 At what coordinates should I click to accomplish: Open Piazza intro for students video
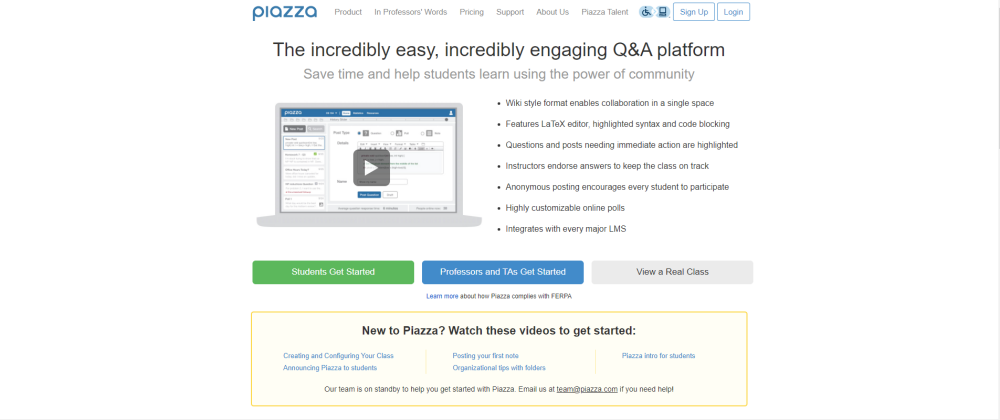[x=658, y=356]
